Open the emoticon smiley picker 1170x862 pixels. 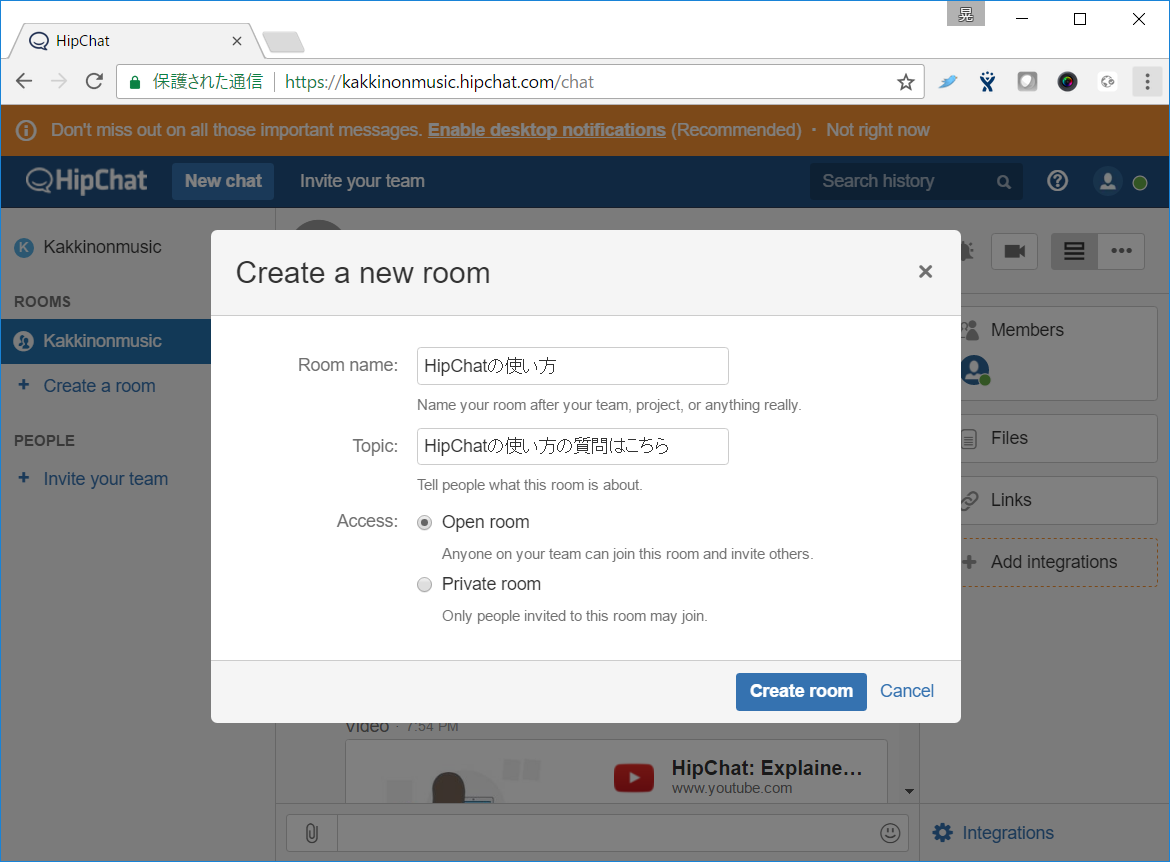[x=890, y=833]
